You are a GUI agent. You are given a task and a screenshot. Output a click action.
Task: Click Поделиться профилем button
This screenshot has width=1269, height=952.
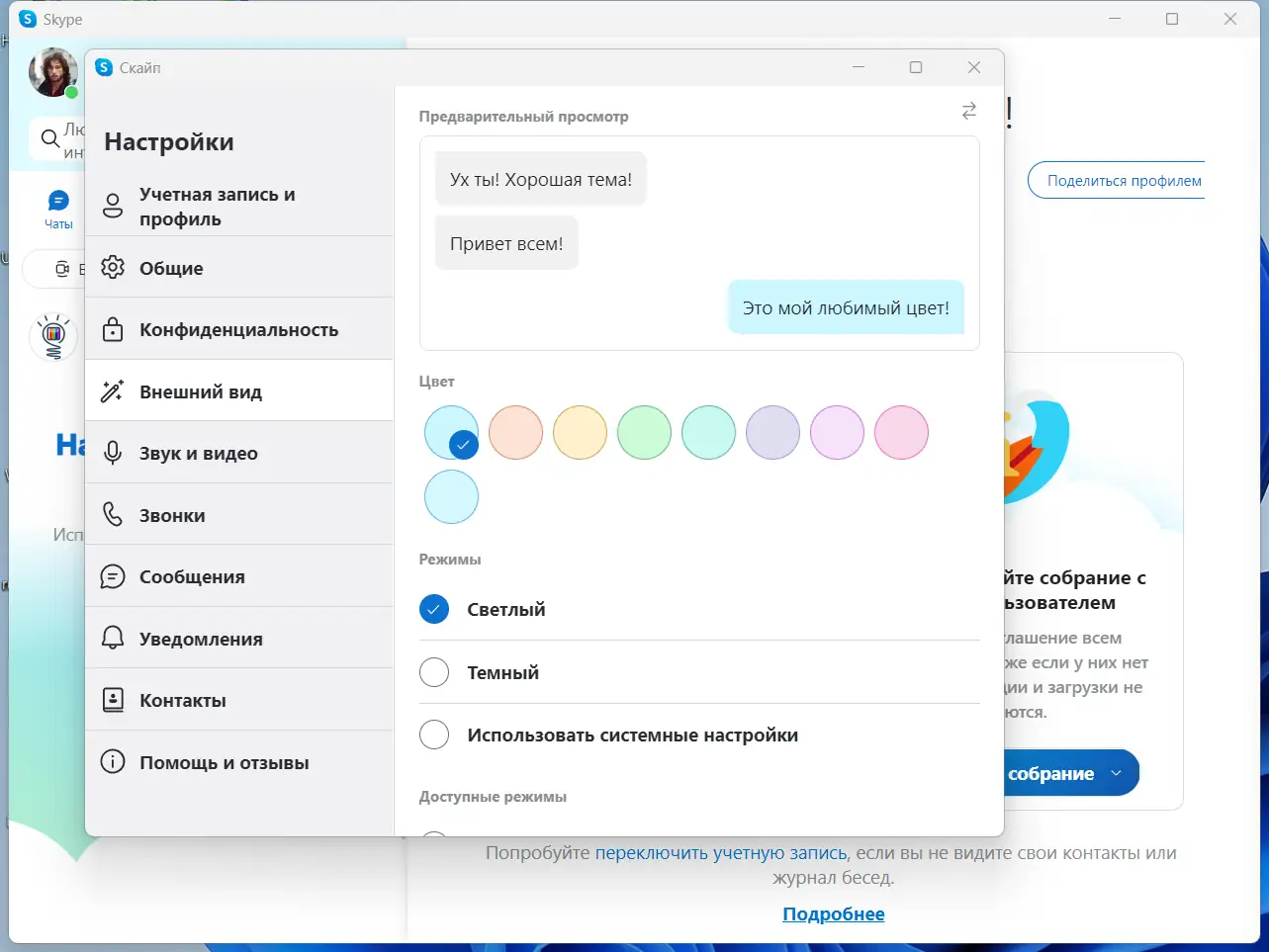[x=1117, y=180]
